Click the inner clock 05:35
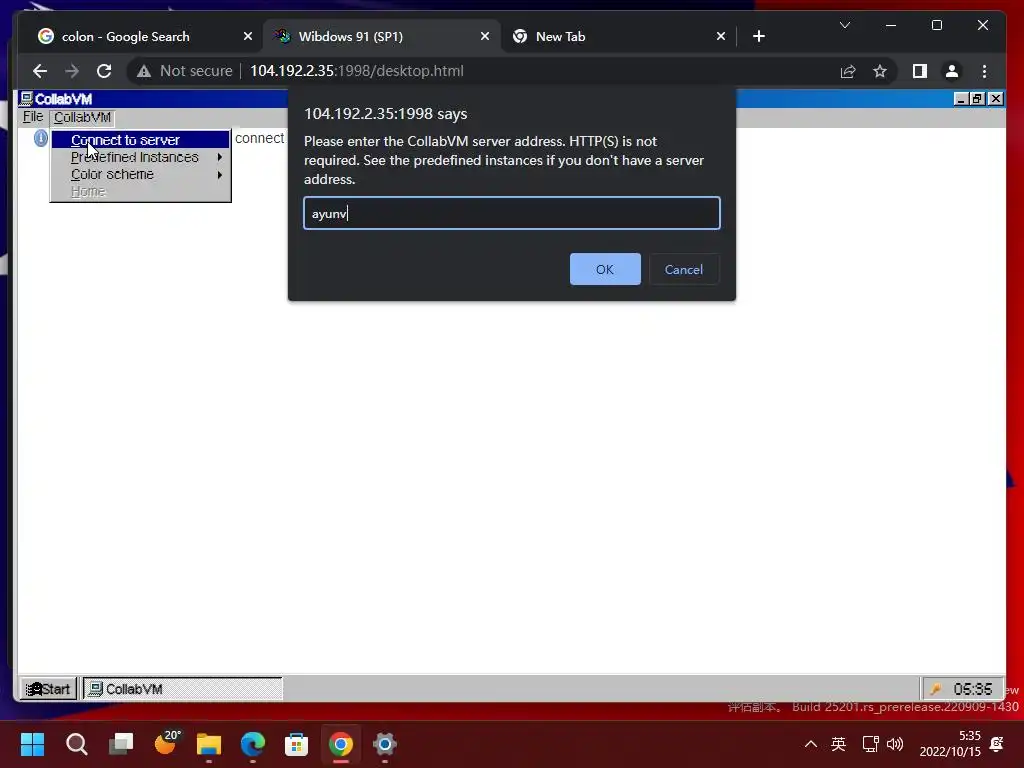Screen dimensions: 1024x768 (972, 689)
